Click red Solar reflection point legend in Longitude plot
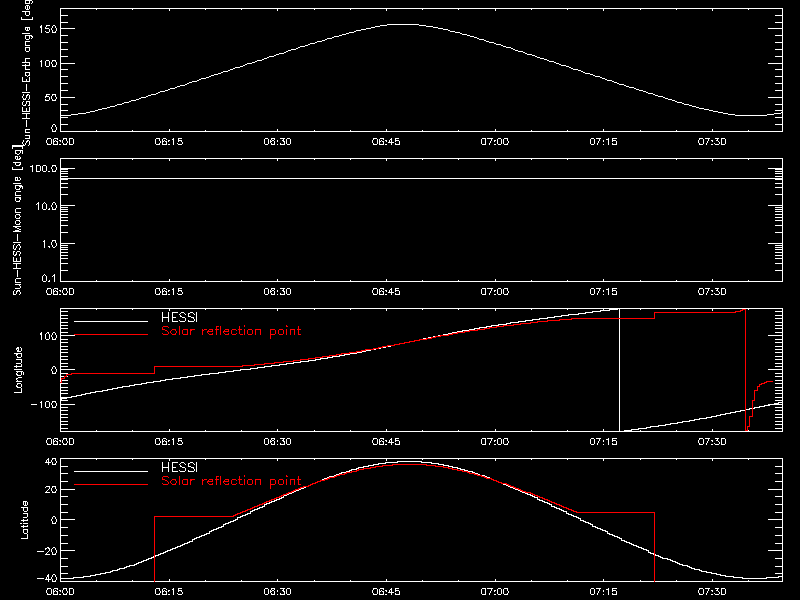The height and width of the screenshot is (600, 800). (x=231, y=331)
